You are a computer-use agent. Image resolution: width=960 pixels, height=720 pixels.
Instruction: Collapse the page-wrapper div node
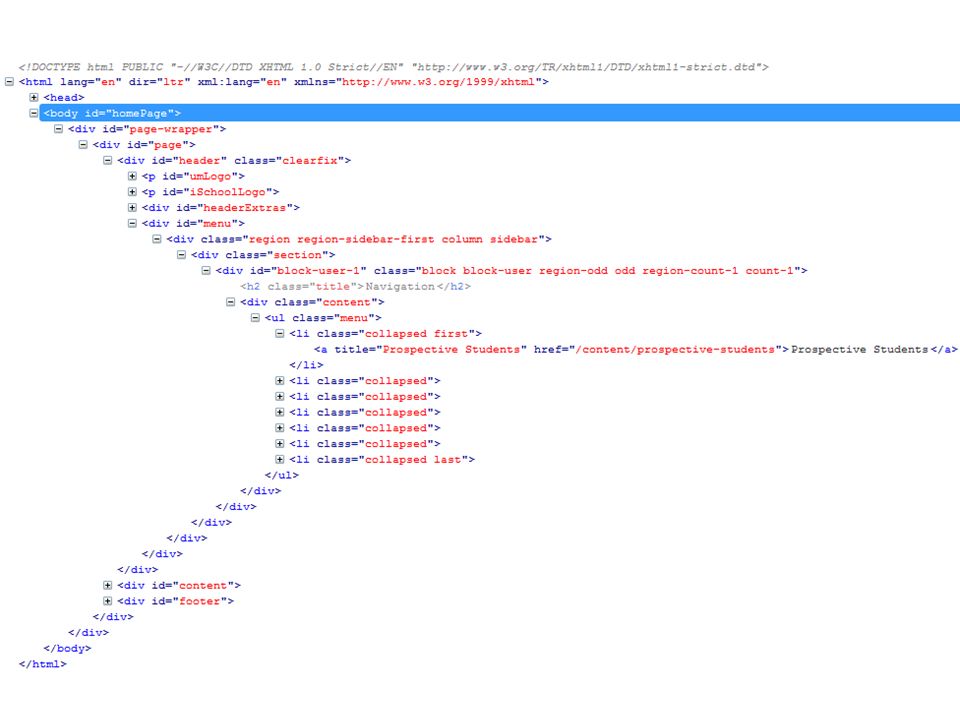point(58,129)
